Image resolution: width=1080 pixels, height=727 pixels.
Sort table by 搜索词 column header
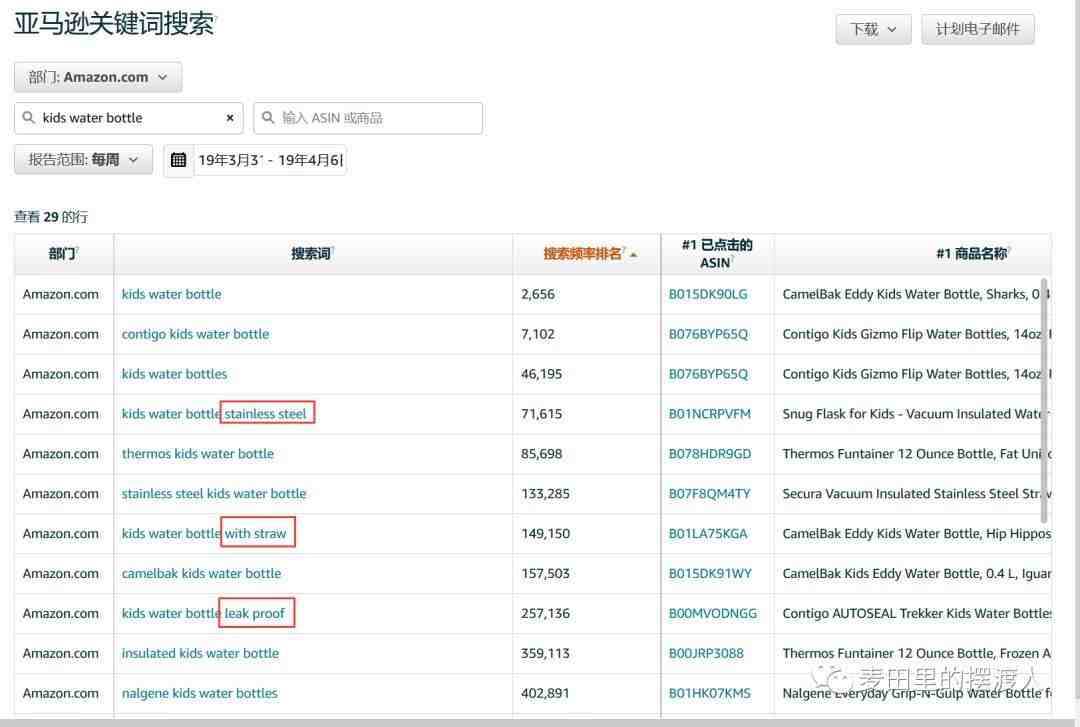[312, 254]
